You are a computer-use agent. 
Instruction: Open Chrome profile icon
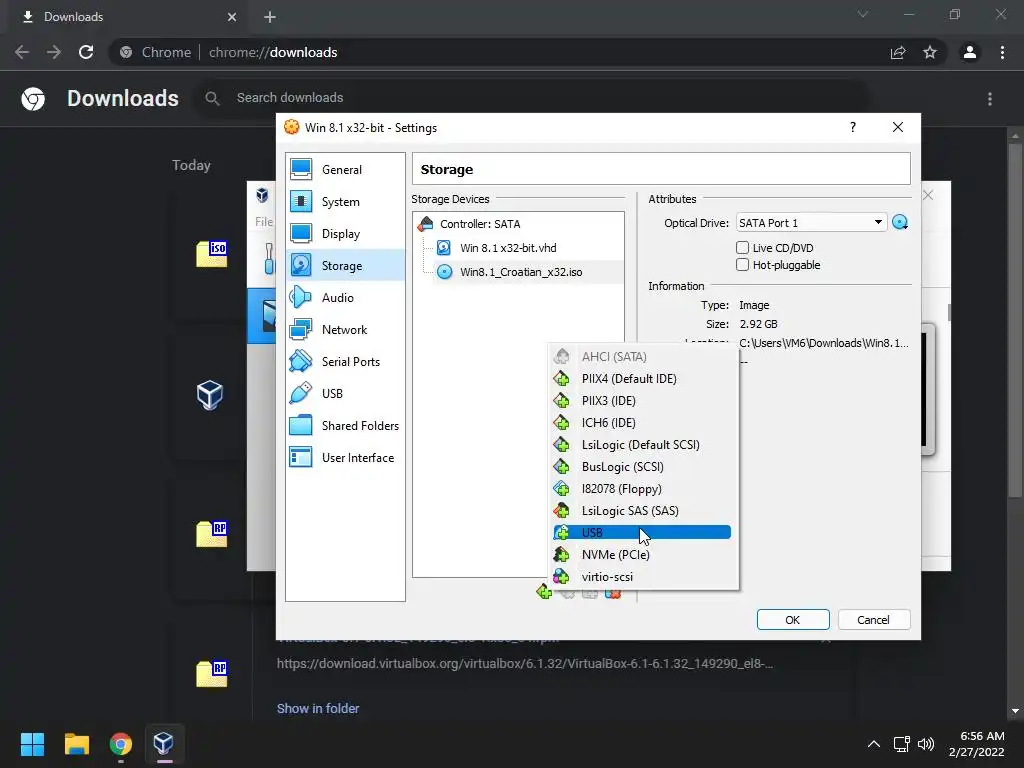[970, 52]
